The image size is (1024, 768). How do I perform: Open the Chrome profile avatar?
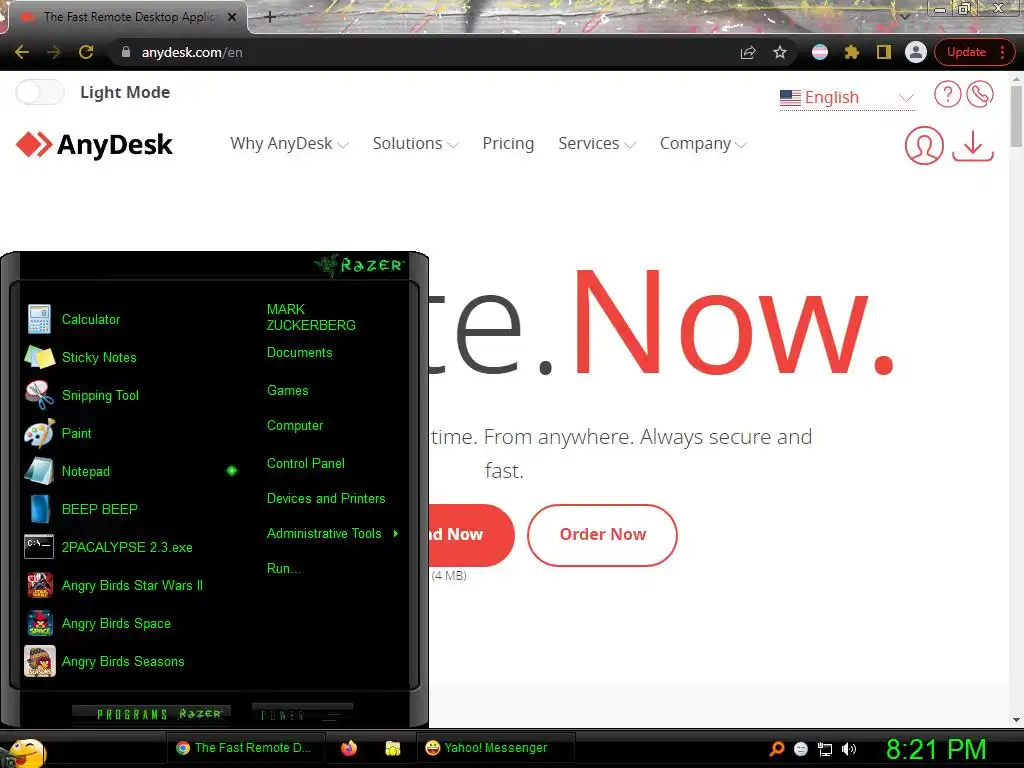(916, 52)
